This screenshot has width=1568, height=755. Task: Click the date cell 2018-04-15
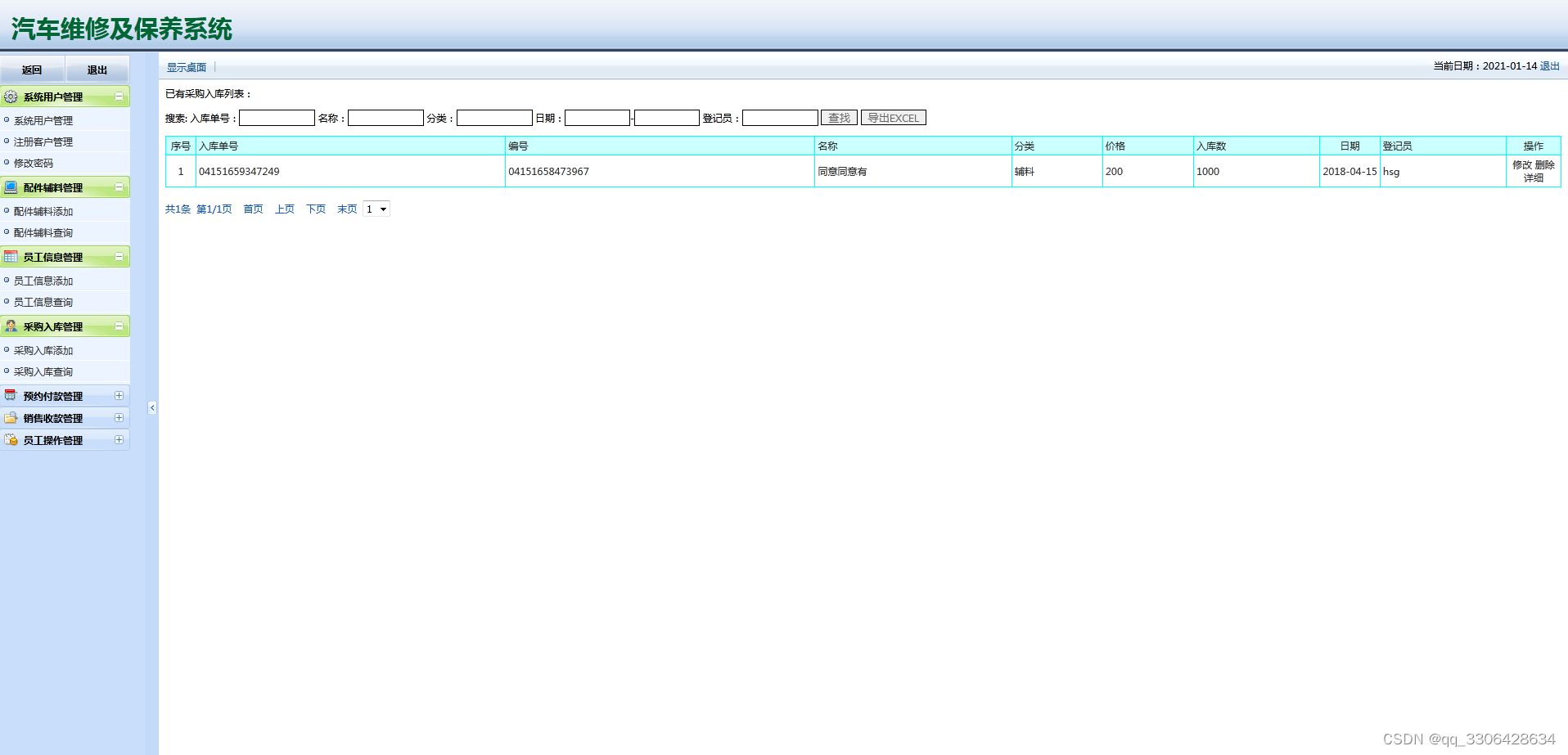click(1349, 171)
